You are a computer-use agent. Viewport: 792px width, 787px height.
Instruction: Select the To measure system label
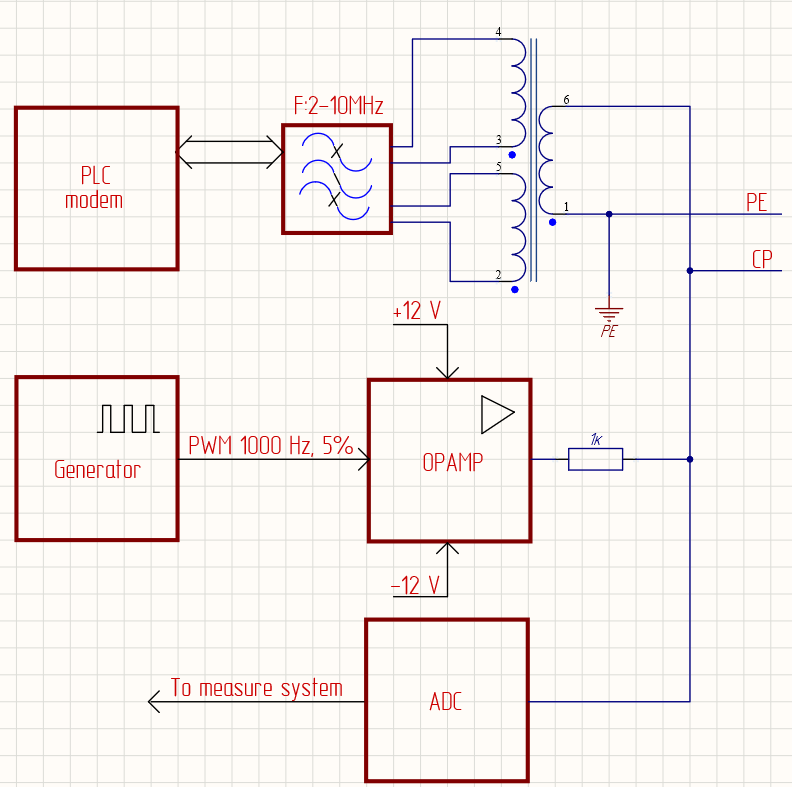click(256, 688)
